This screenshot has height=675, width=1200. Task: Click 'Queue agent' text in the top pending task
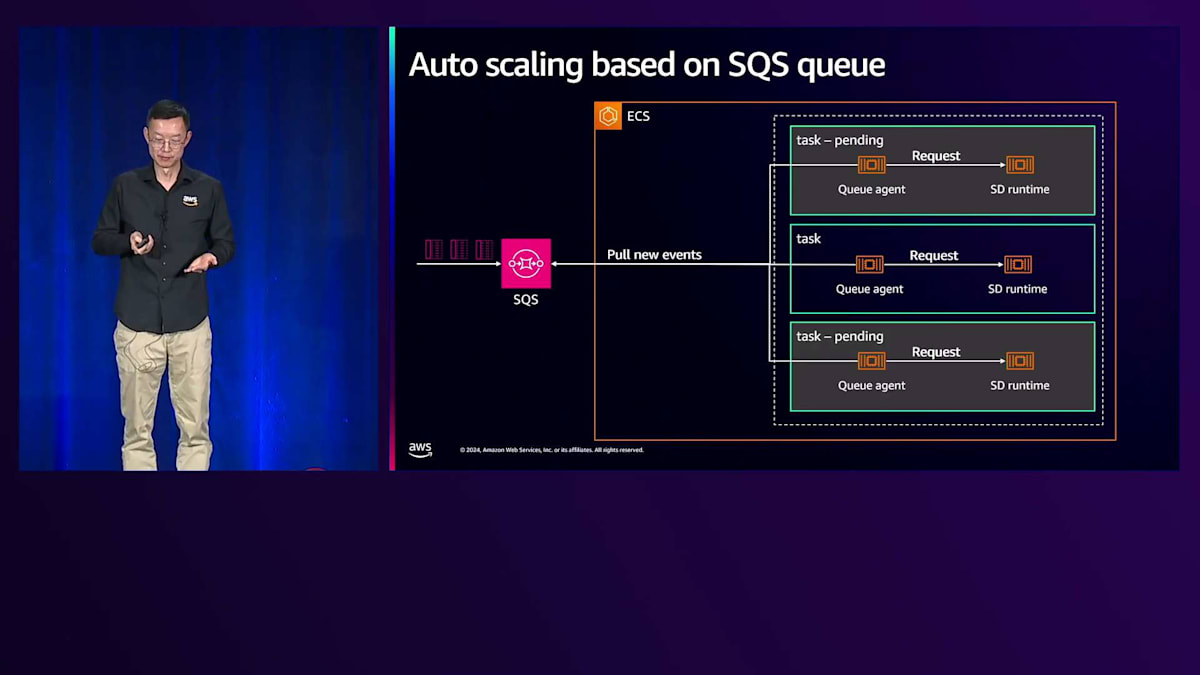click(x=871, y=189)
